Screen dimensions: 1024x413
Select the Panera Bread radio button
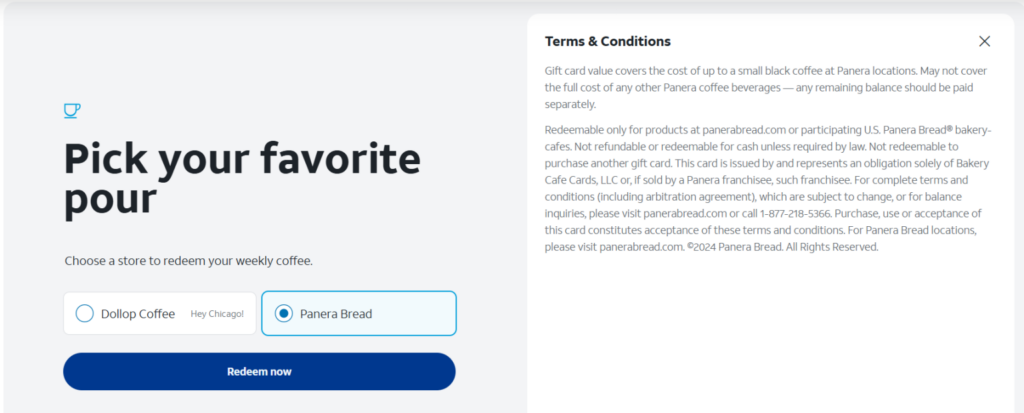284,314
